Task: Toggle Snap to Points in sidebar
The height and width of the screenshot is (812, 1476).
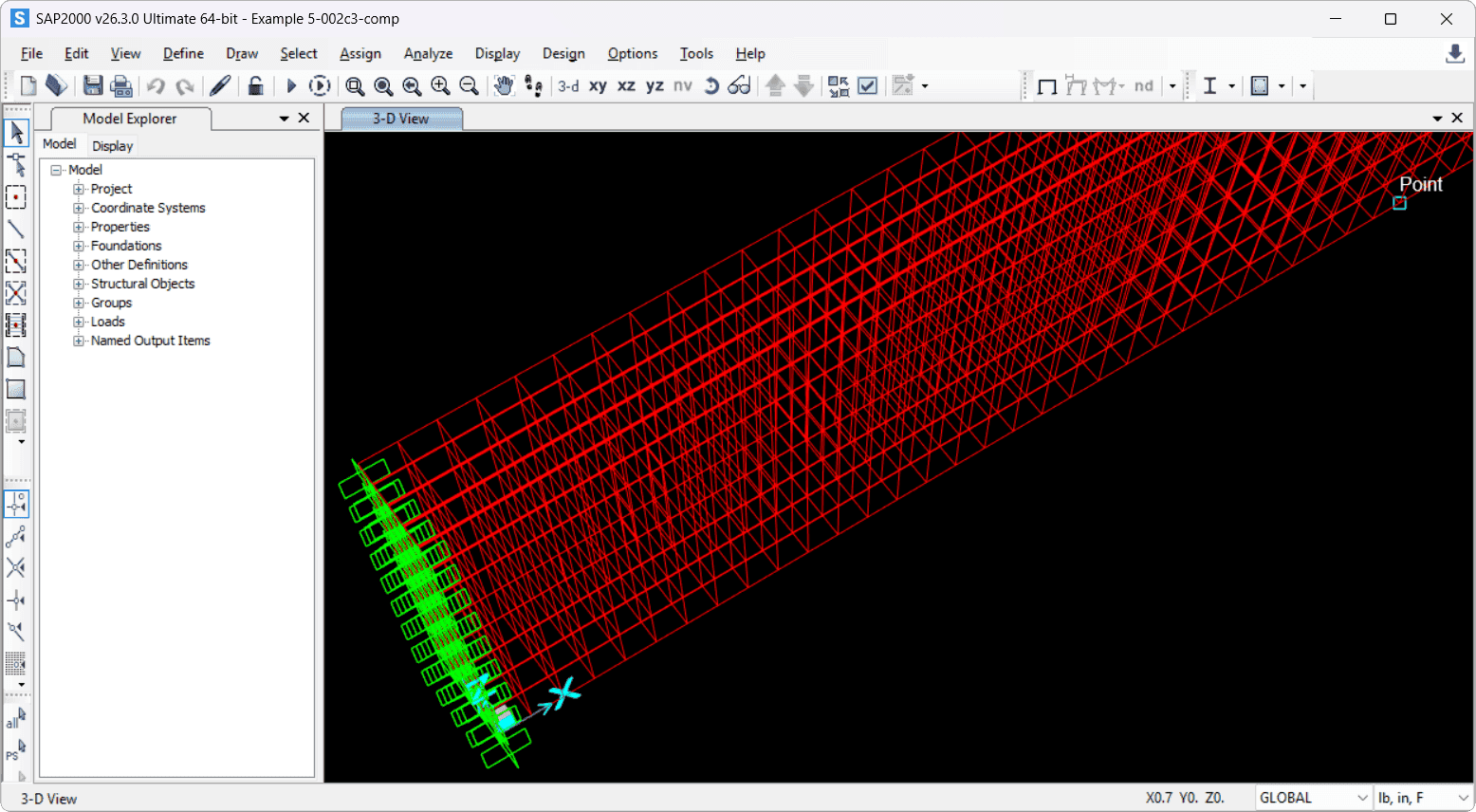Action: tap(16, 504)
